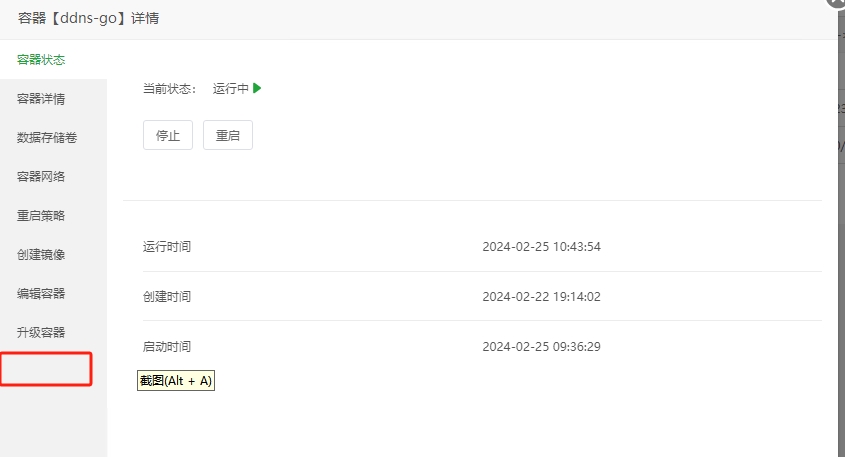Select the 创建镜像 sidebar item
Viewport: 845px width, 457px height.
point(41,254)
